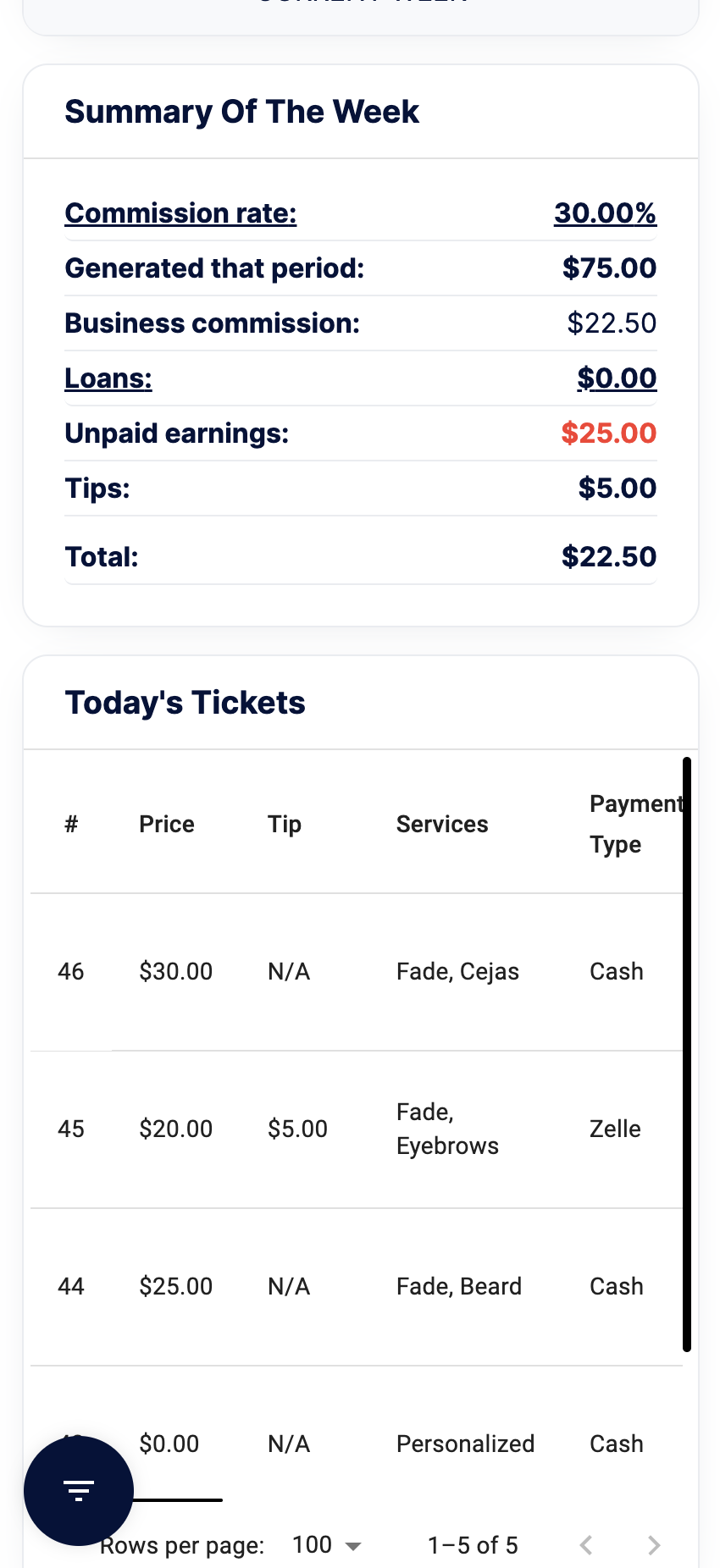Click the red Unpaid earnings amount
The height and width of the screenshot is (1568, 720).
click(608, 433)
